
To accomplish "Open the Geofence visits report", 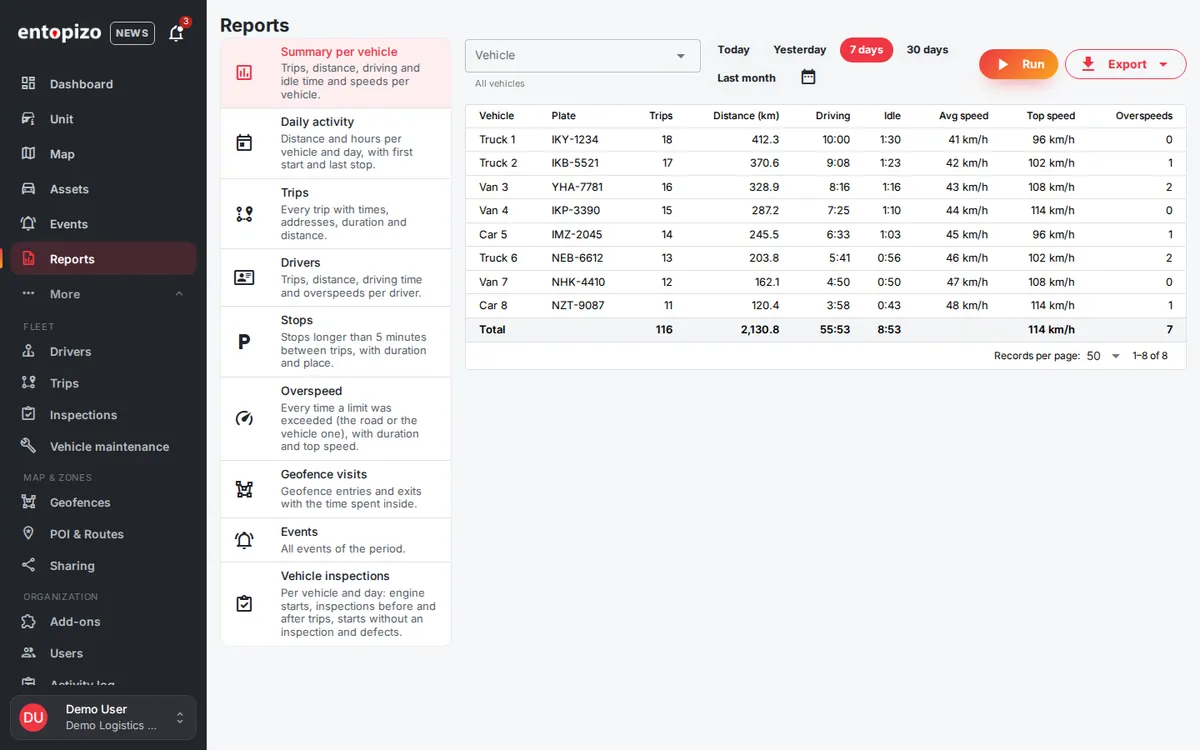I will click(x=336, y=489).
